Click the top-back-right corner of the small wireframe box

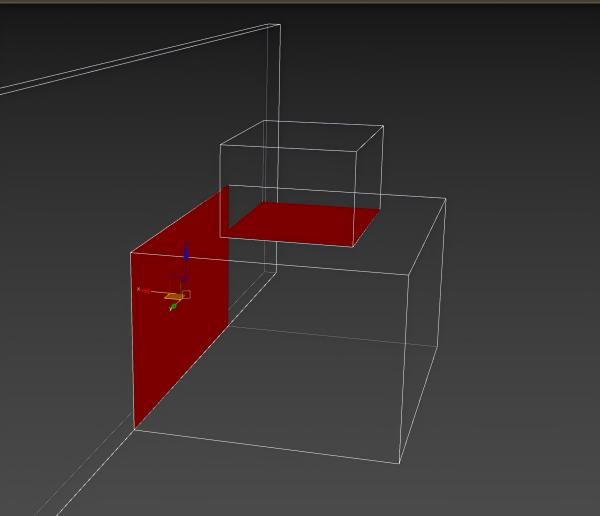coord(383,126)
